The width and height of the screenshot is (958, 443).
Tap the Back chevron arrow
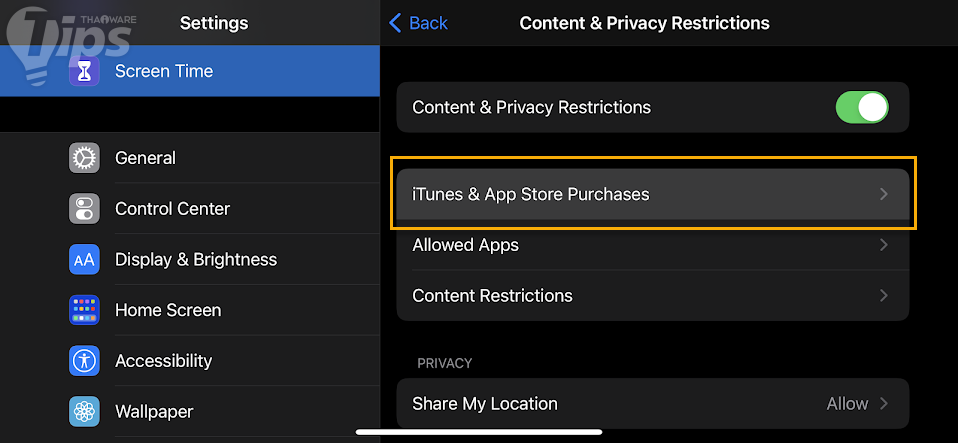[x=396, y=23]
